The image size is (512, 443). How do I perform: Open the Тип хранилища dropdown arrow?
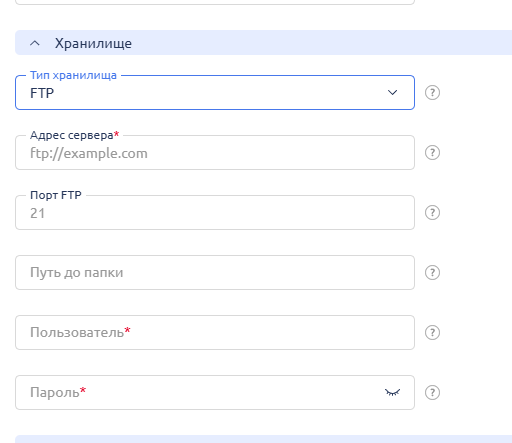(x=392, y=92)
